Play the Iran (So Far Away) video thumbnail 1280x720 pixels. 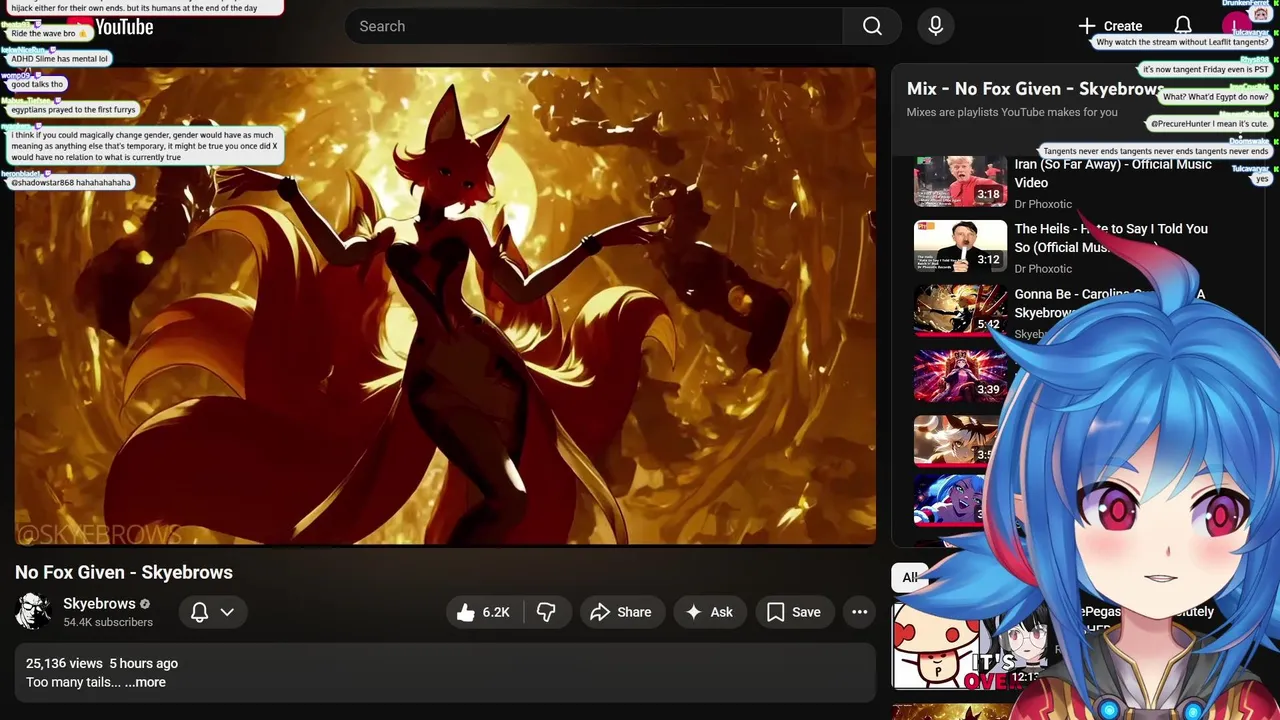tap(960, 181)
